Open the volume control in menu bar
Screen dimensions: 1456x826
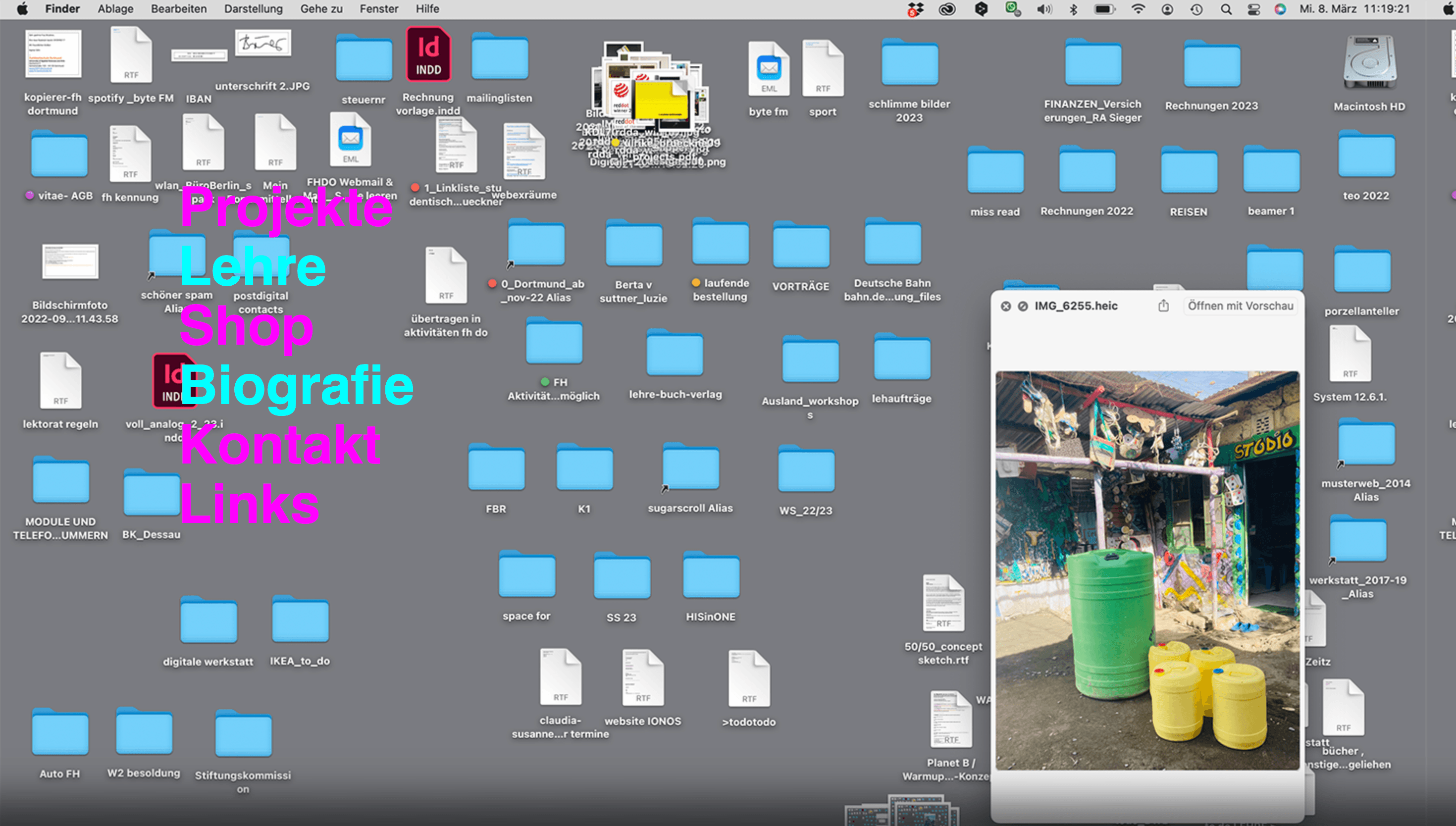click(x=1043, y=9)
